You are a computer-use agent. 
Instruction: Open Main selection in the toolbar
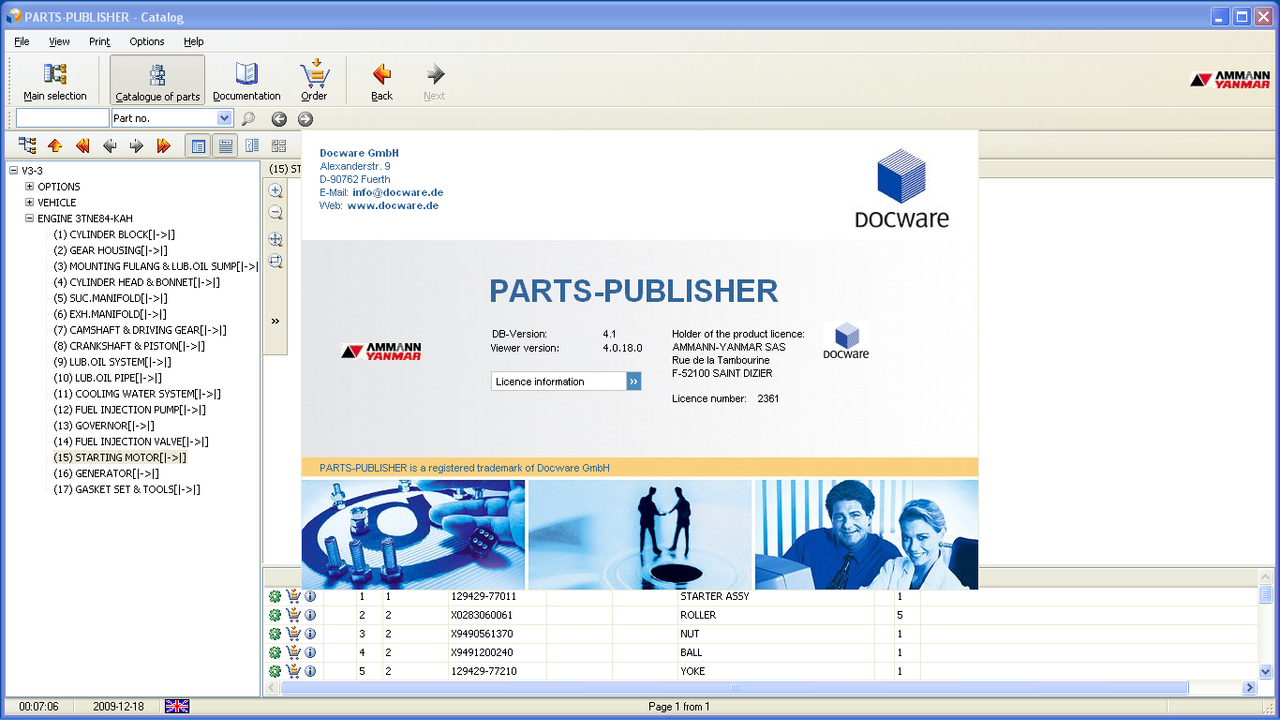(x=55, y=80)
